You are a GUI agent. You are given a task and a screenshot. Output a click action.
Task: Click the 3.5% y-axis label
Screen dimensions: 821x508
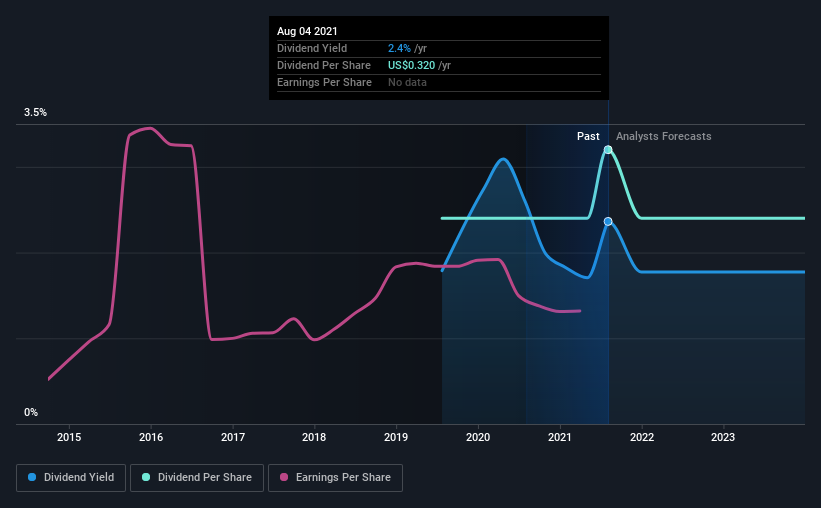tap(35, 113)
